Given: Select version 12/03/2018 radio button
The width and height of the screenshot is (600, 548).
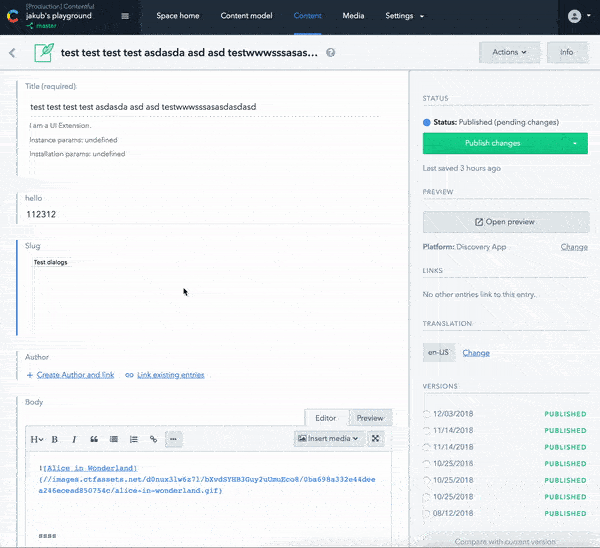Looking at the screenshot, I should click(x=427, y=414).
